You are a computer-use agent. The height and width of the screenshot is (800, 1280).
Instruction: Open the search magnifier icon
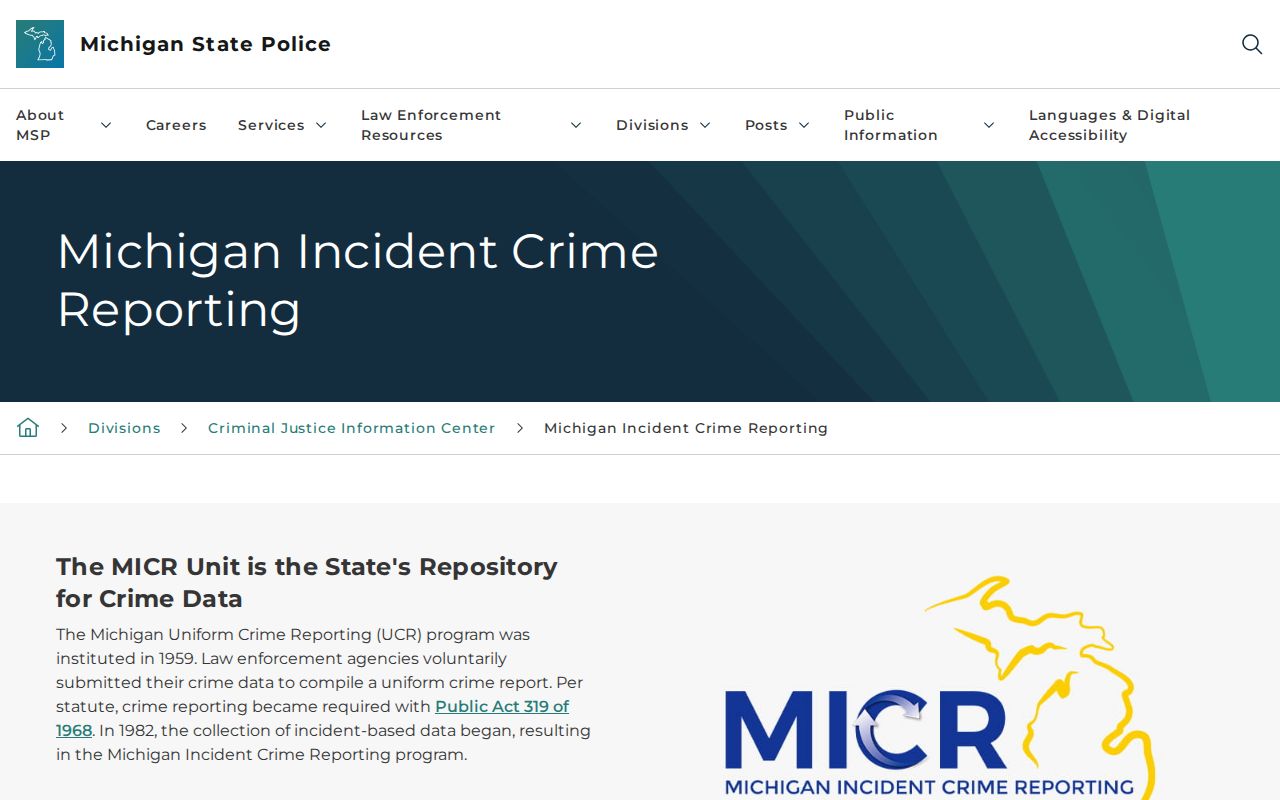coord(1252,44)
